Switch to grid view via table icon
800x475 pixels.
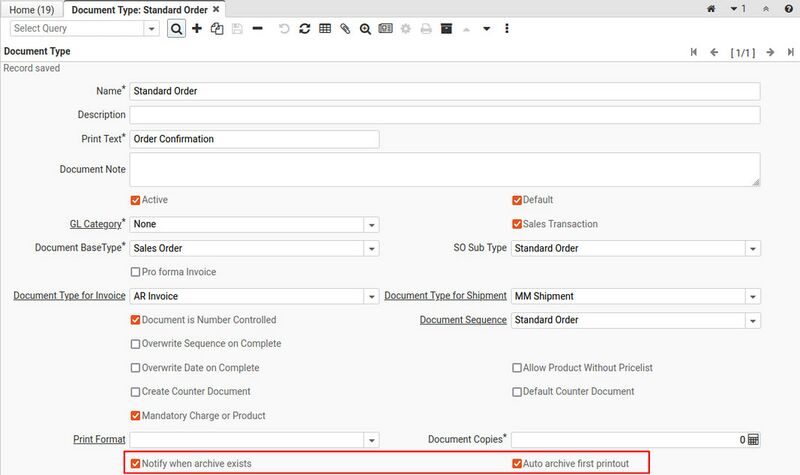click(325, 29)
